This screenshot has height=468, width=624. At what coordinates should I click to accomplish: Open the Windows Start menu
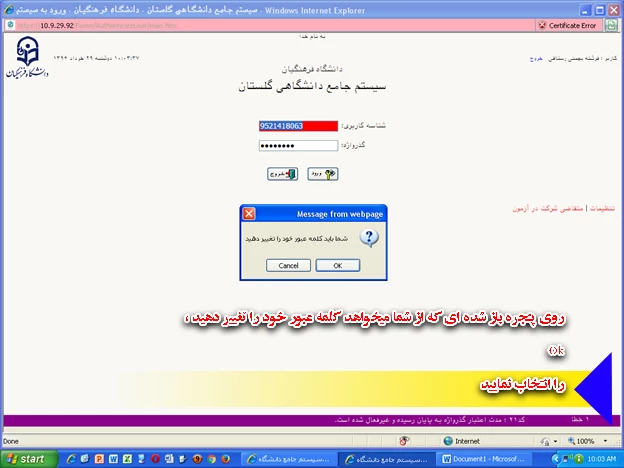(x=26, y=458)
